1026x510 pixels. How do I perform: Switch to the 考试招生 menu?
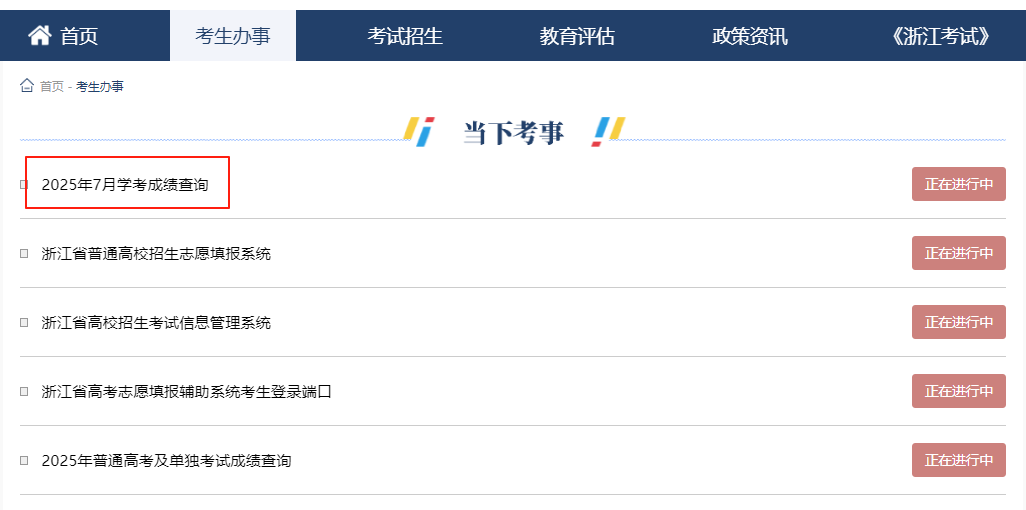(405, 36)
